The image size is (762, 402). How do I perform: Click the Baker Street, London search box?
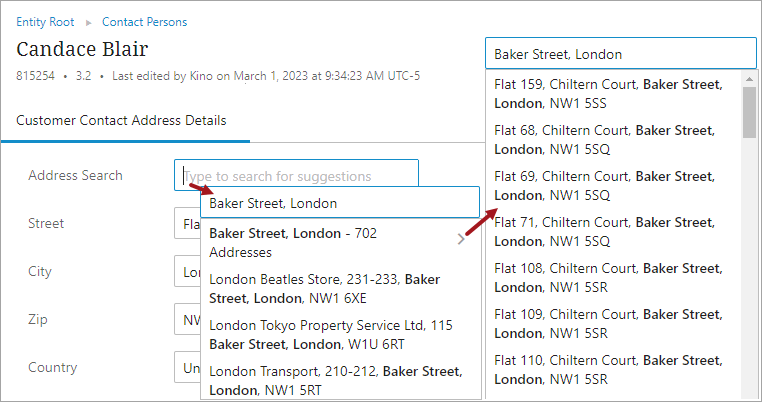click(x=620, y=54)
